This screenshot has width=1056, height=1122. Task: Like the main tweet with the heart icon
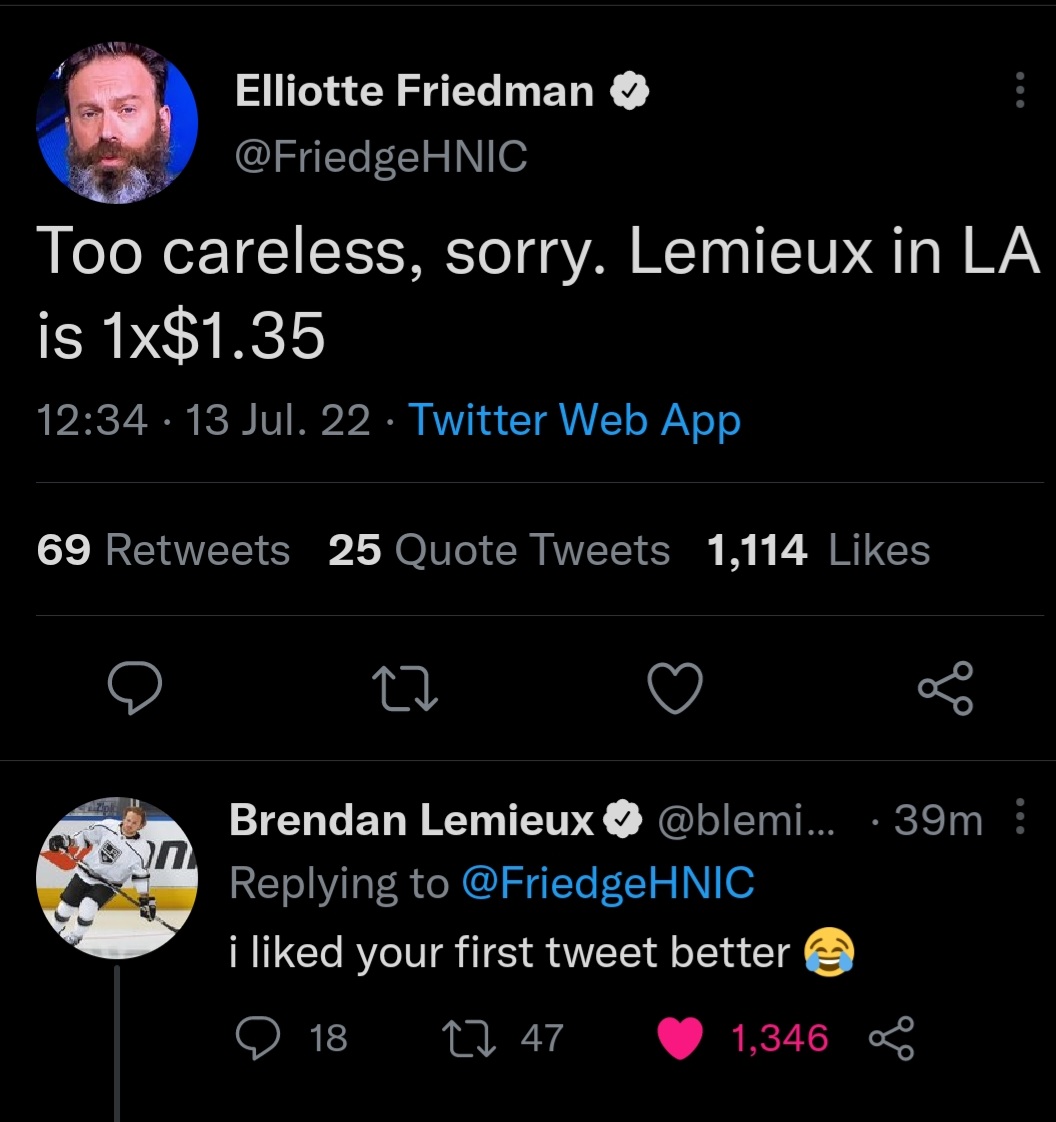(675, 688)
